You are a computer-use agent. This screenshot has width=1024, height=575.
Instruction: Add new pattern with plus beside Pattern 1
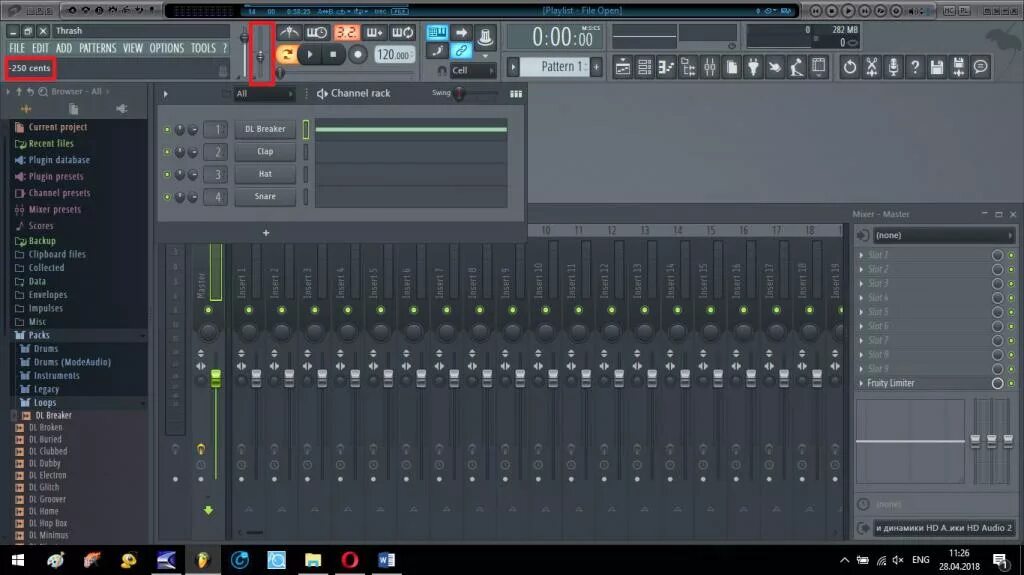[596, 67]
